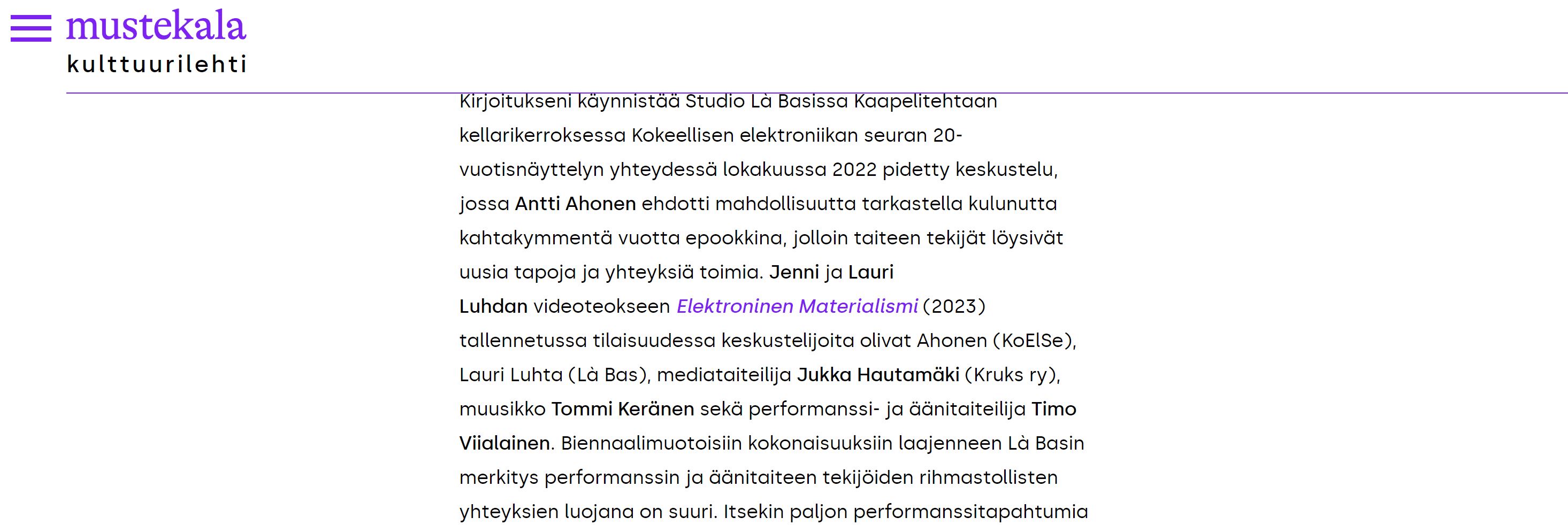
Task: Click the bold name Antti Ahonen
Action: point(575,203)
